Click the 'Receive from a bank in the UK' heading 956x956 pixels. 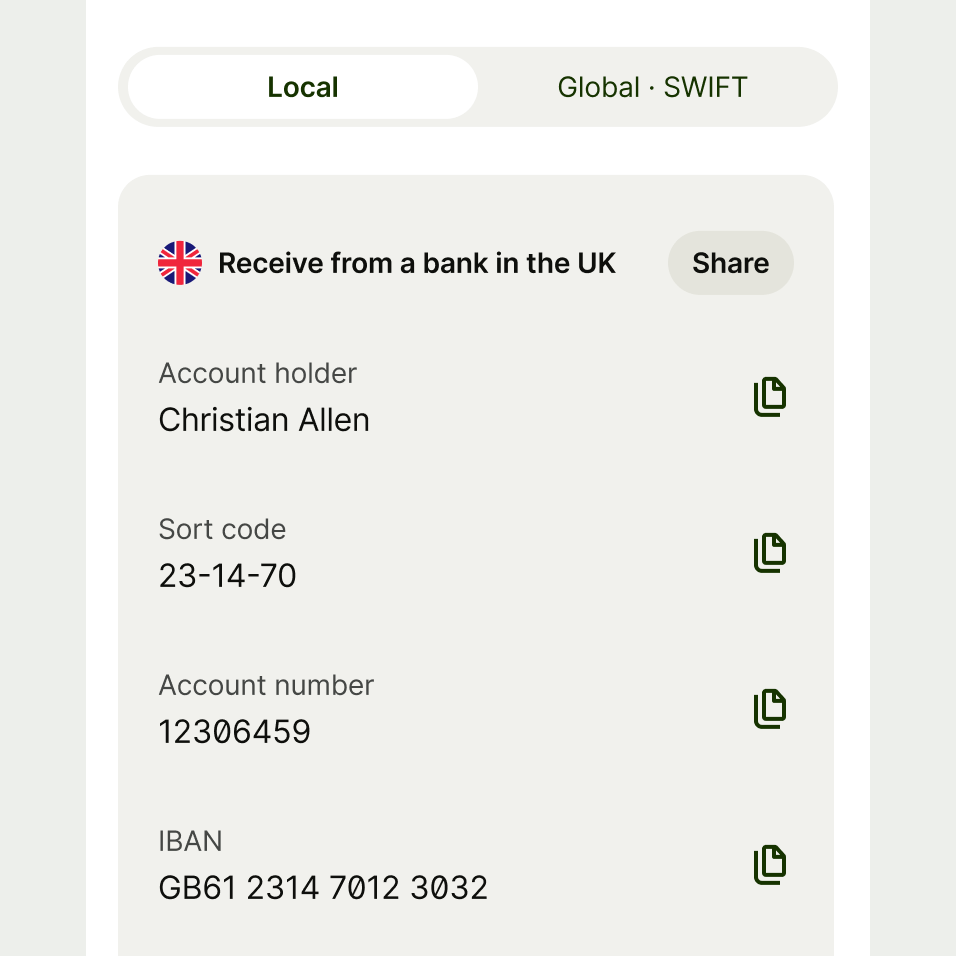tap(417, 263)
